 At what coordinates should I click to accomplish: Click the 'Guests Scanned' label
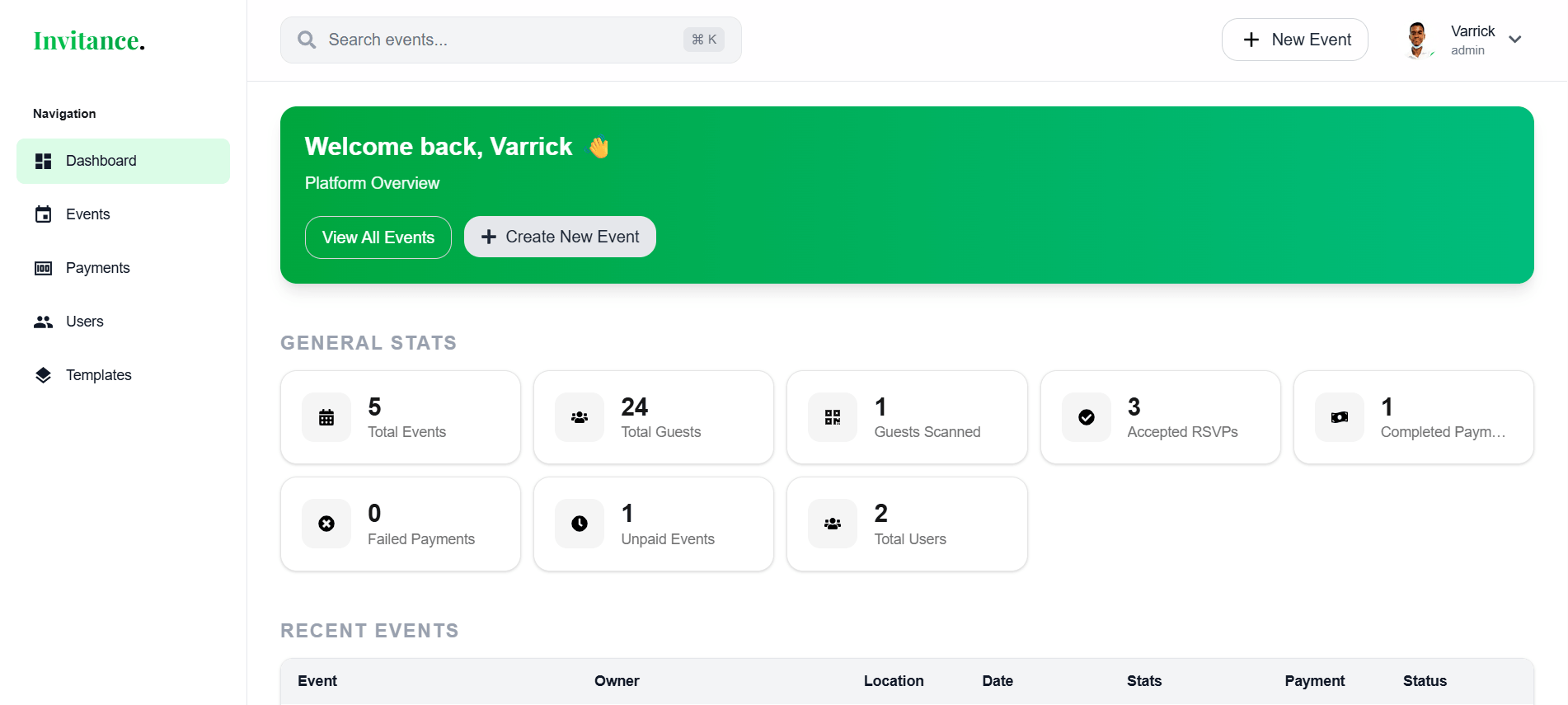tap(927, 432)
